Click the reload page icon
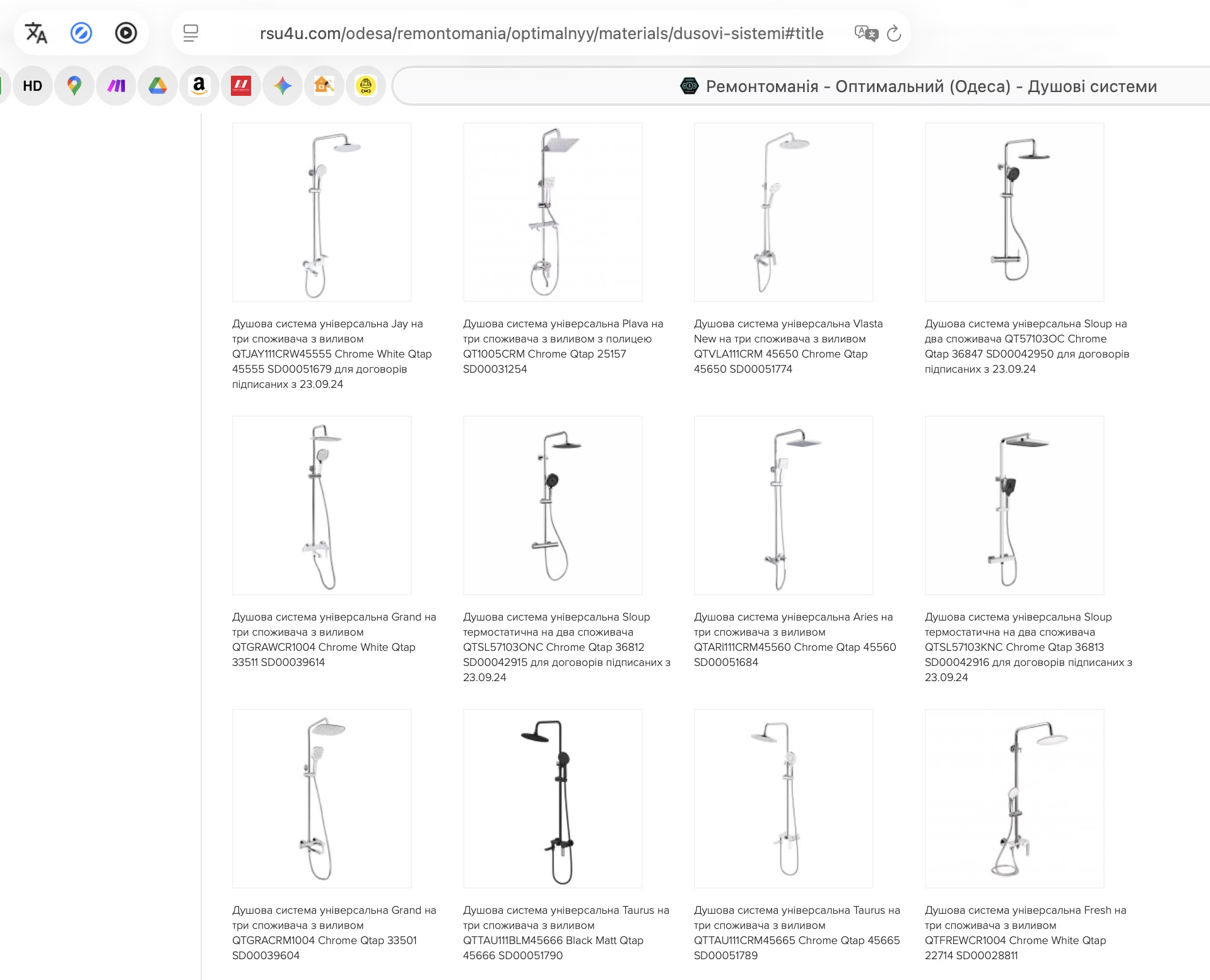This screenshot has width=1210, height=980. 894,33
